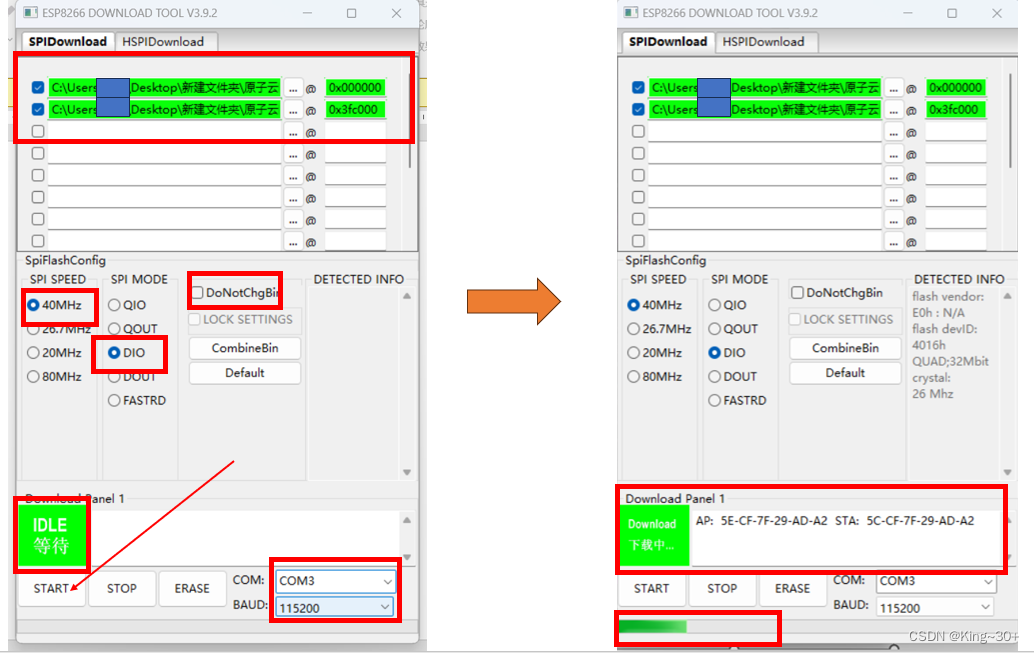Click the app icon in right window title bar
The width and height of the screenshot is (1034, 653).
pyautogui.click(x=631, y=13)
